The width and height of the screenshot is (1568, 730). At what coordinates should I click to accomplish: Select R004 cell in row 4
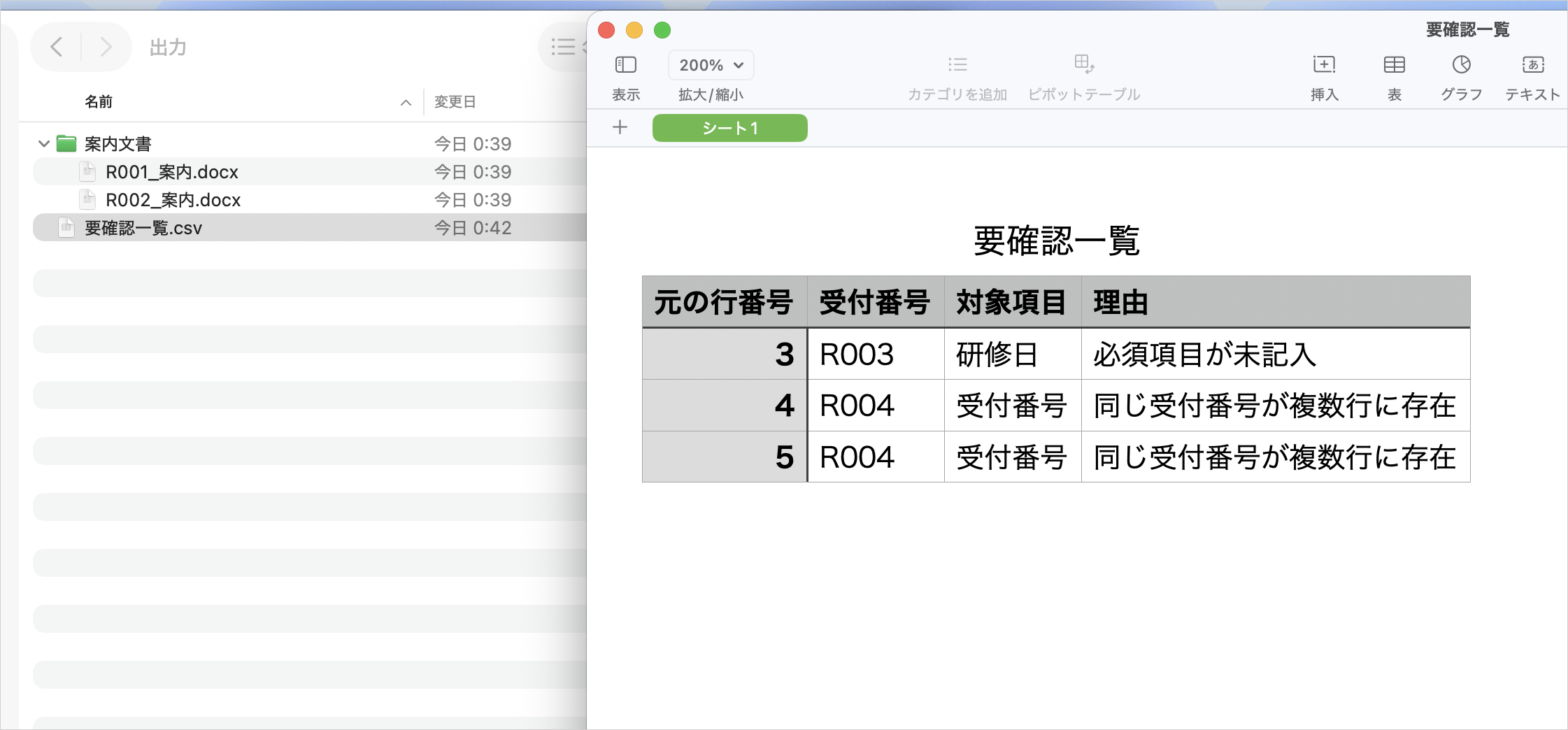[x=876, y=405]
